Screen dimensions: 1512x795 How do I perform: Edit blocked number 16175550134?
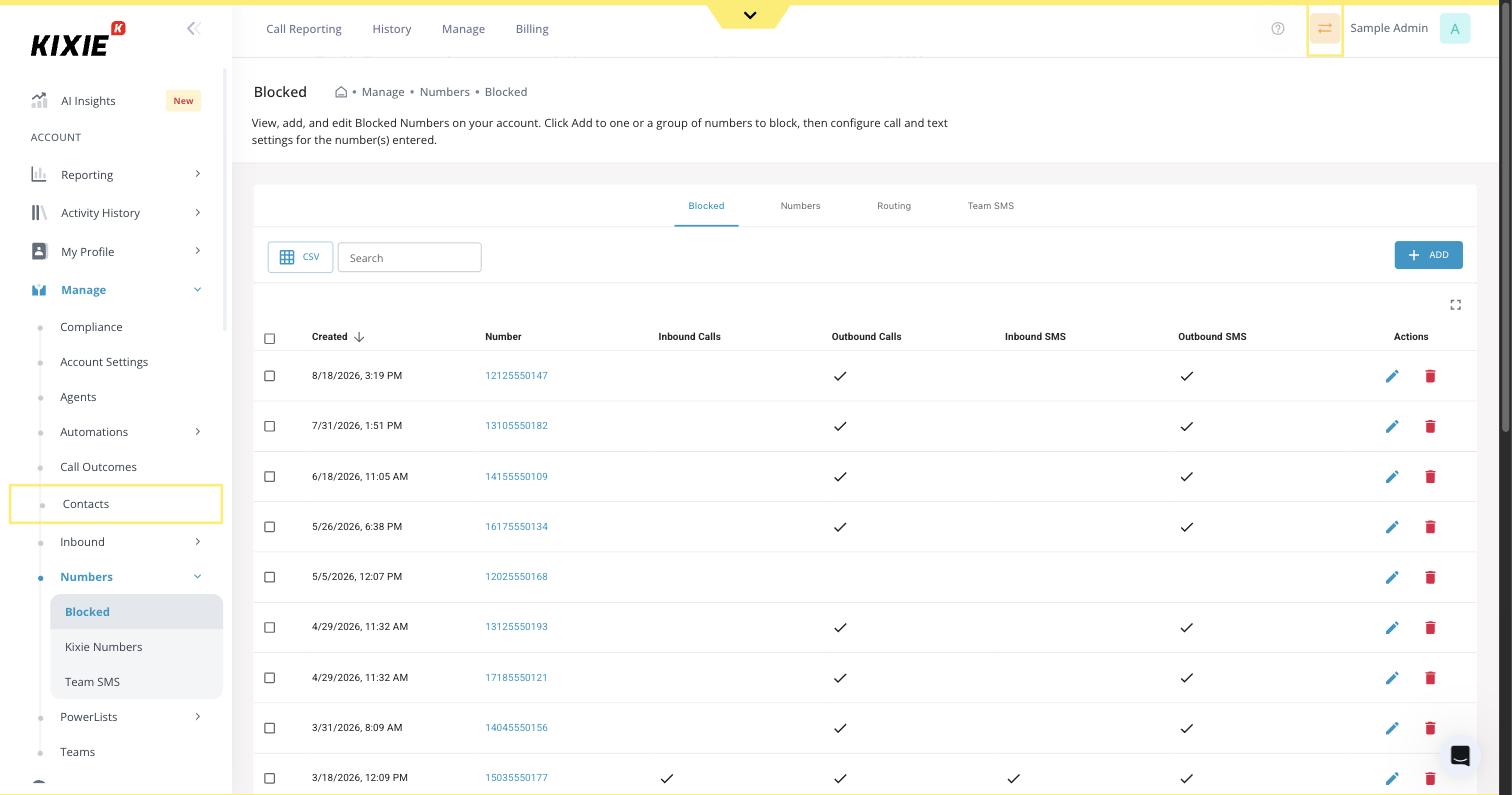(1392, 527)
